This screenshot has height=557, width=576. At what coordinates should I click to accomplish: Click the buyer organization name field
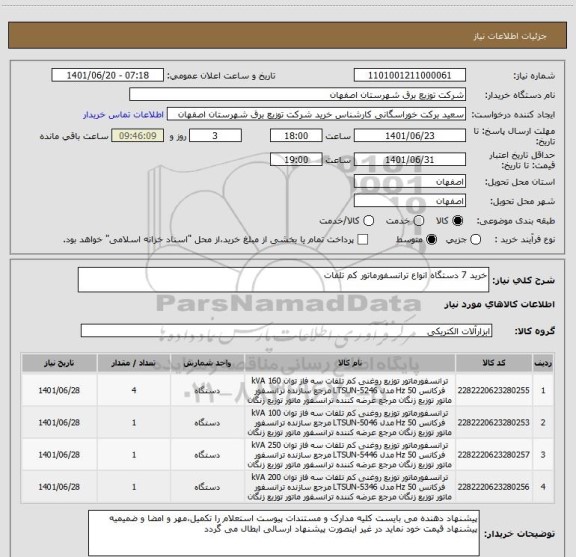297,95
